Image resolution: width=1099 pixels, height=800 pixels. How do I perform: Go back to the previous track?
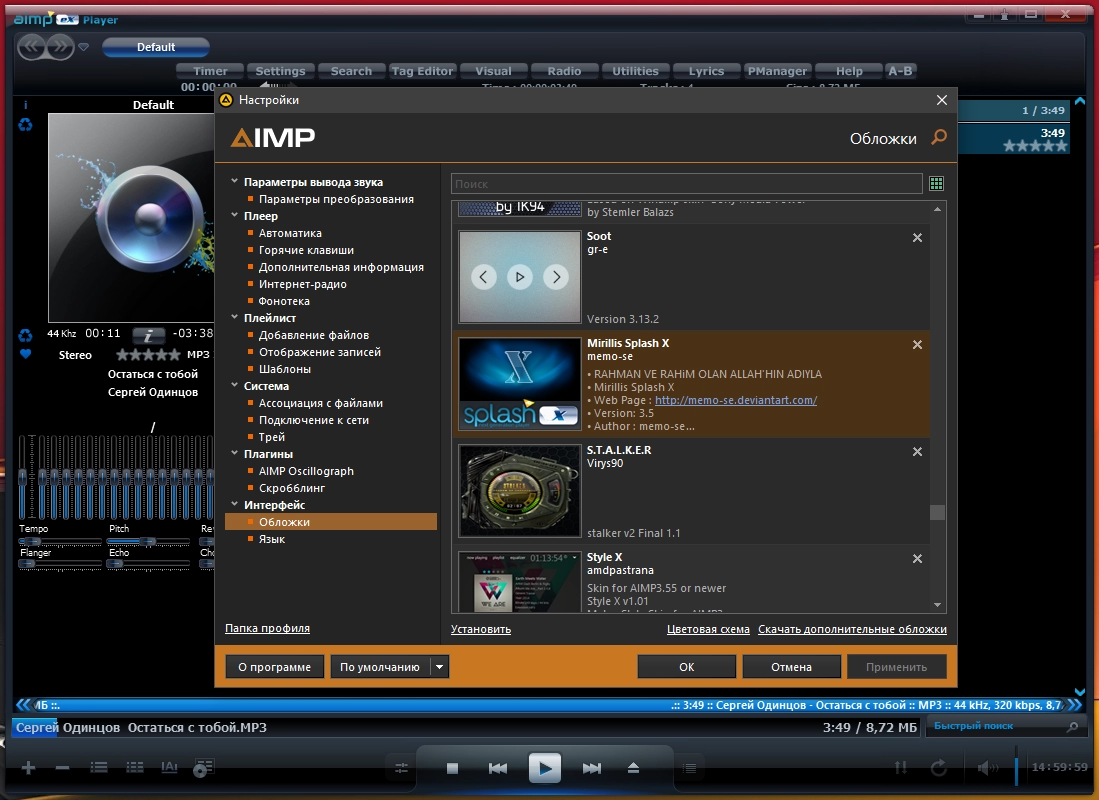(x=497, y=768)
